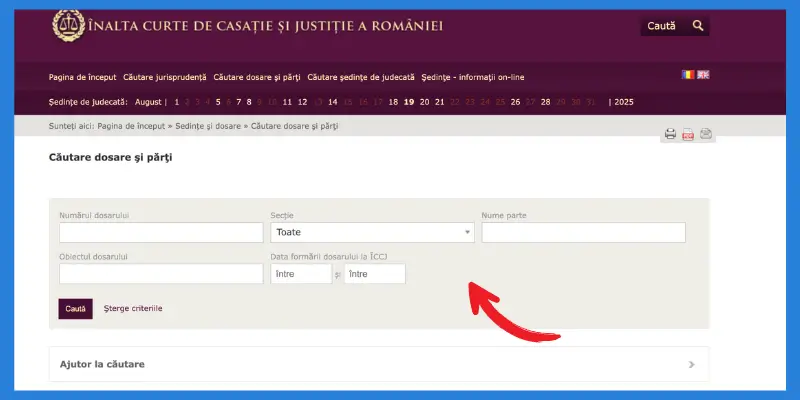Click the Nume parte input field
Screen dimensions: 800x400
coord(584,232)
